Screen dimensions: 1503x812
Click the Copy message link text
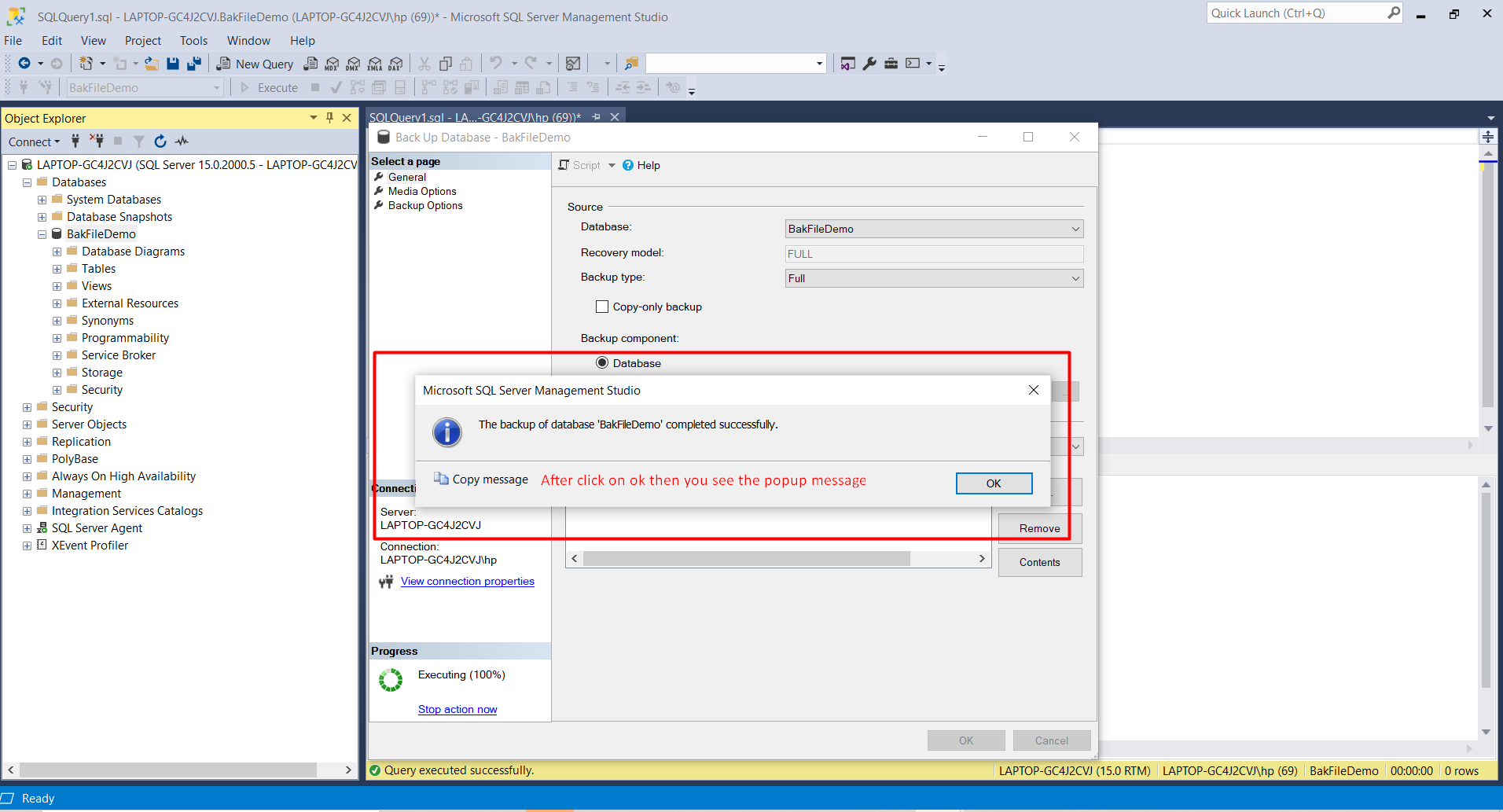click(490, 479)
